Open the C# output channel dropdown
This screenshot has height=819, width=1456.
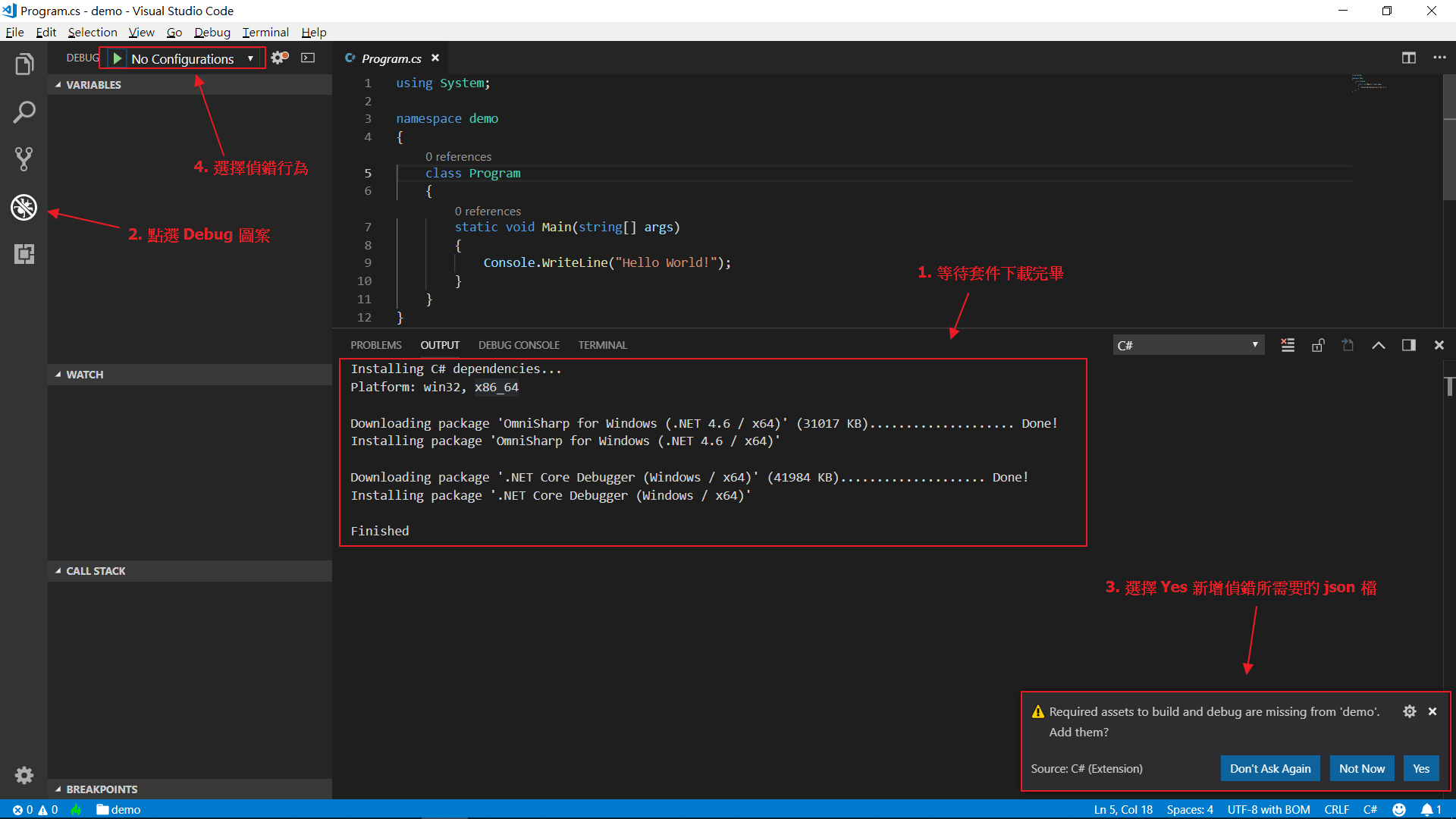[1188, 345]
